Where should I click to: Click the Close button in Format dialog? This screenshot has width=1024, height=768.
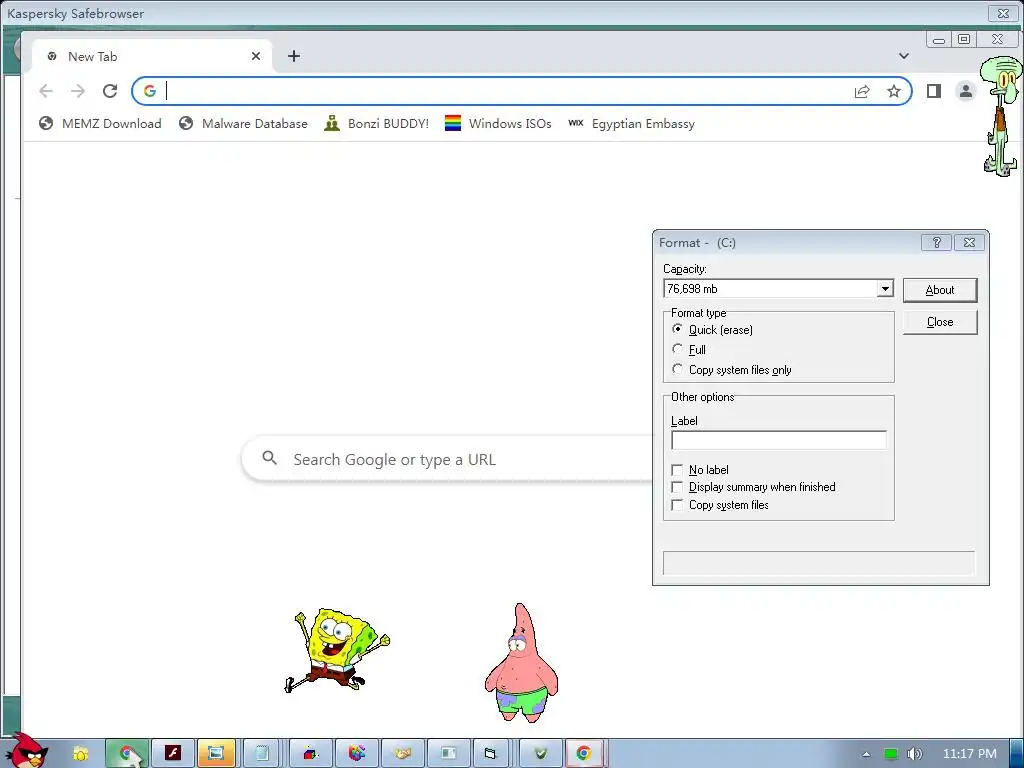tap(940, 322)
